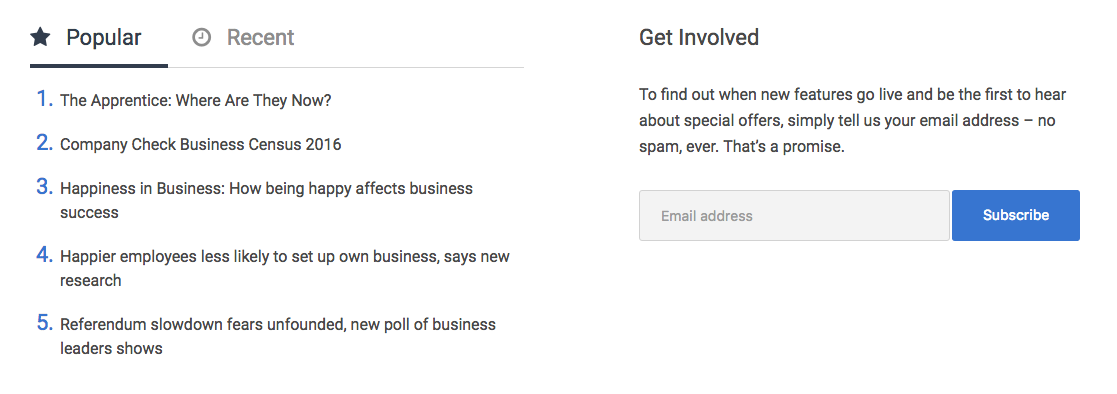Open the Happiness in Business article
Image resolution: width=1117 pixels, height=394 pixels.
pos(266,200)
